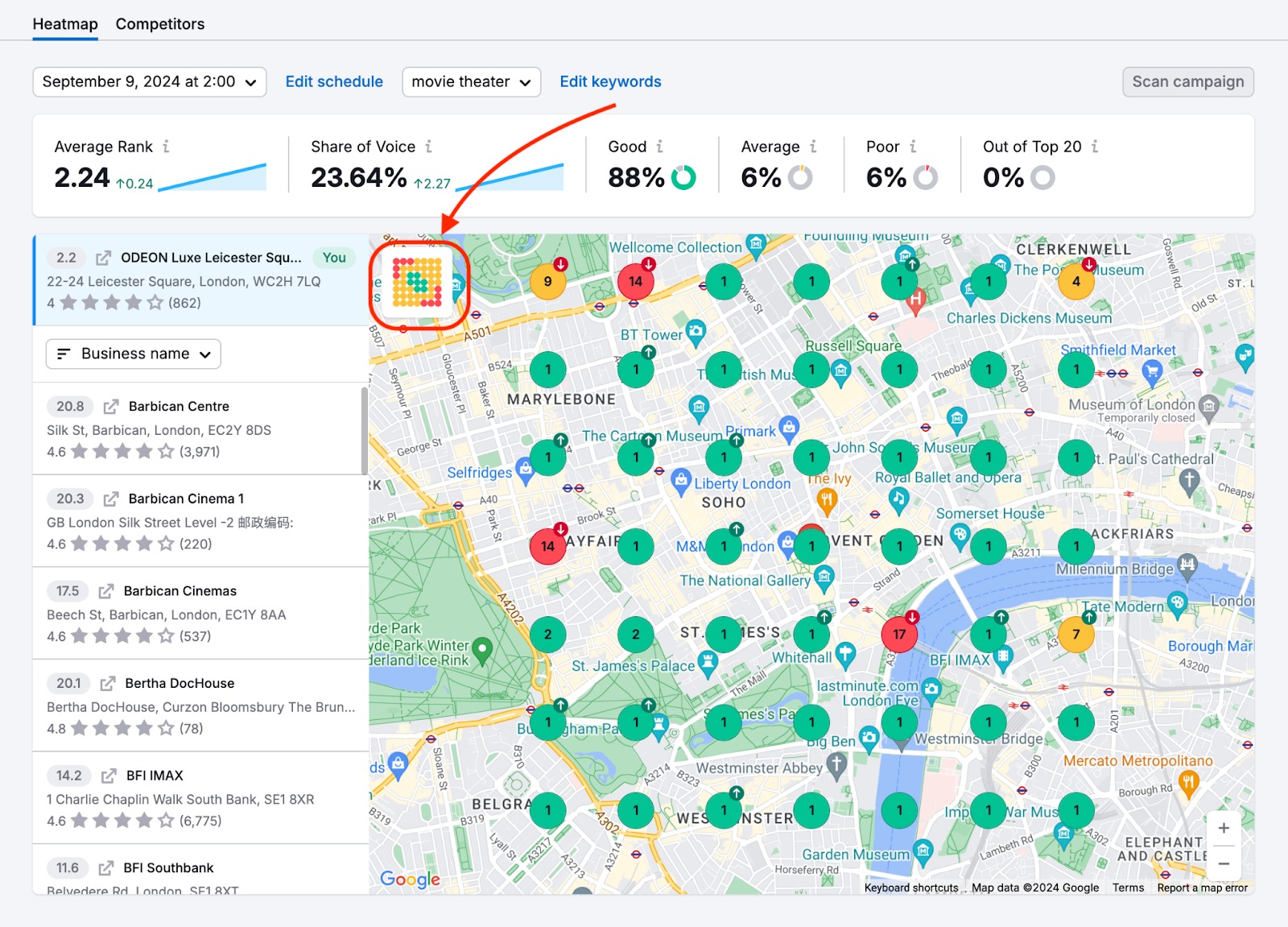Show info tooltip for Good

(x=659, y=147)
